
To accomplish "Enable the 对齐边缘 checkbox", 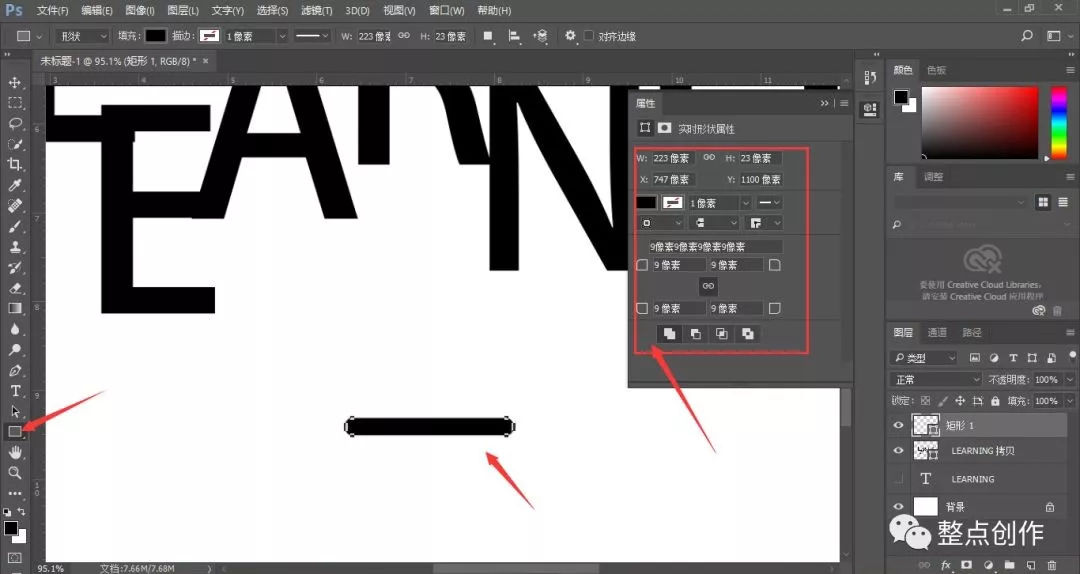I will pos(589,36).
